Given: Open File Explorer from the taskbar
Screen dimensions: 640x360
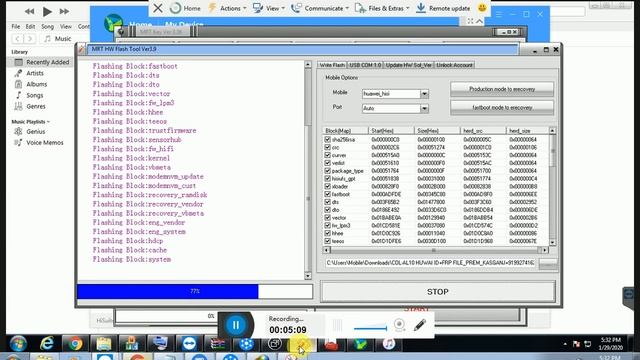Looking at the screenshot, I should click(104, 344).
